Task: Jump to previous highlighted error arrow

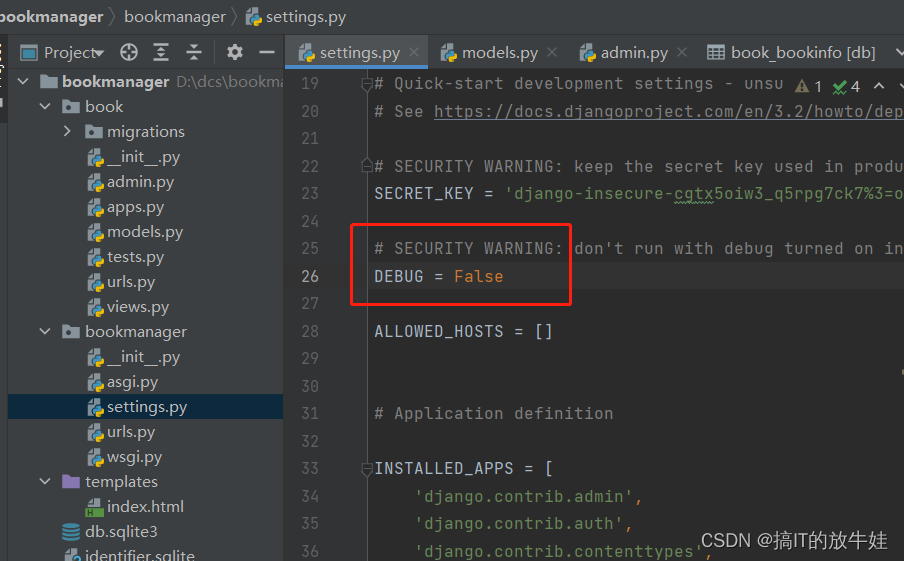Action: 879,86
